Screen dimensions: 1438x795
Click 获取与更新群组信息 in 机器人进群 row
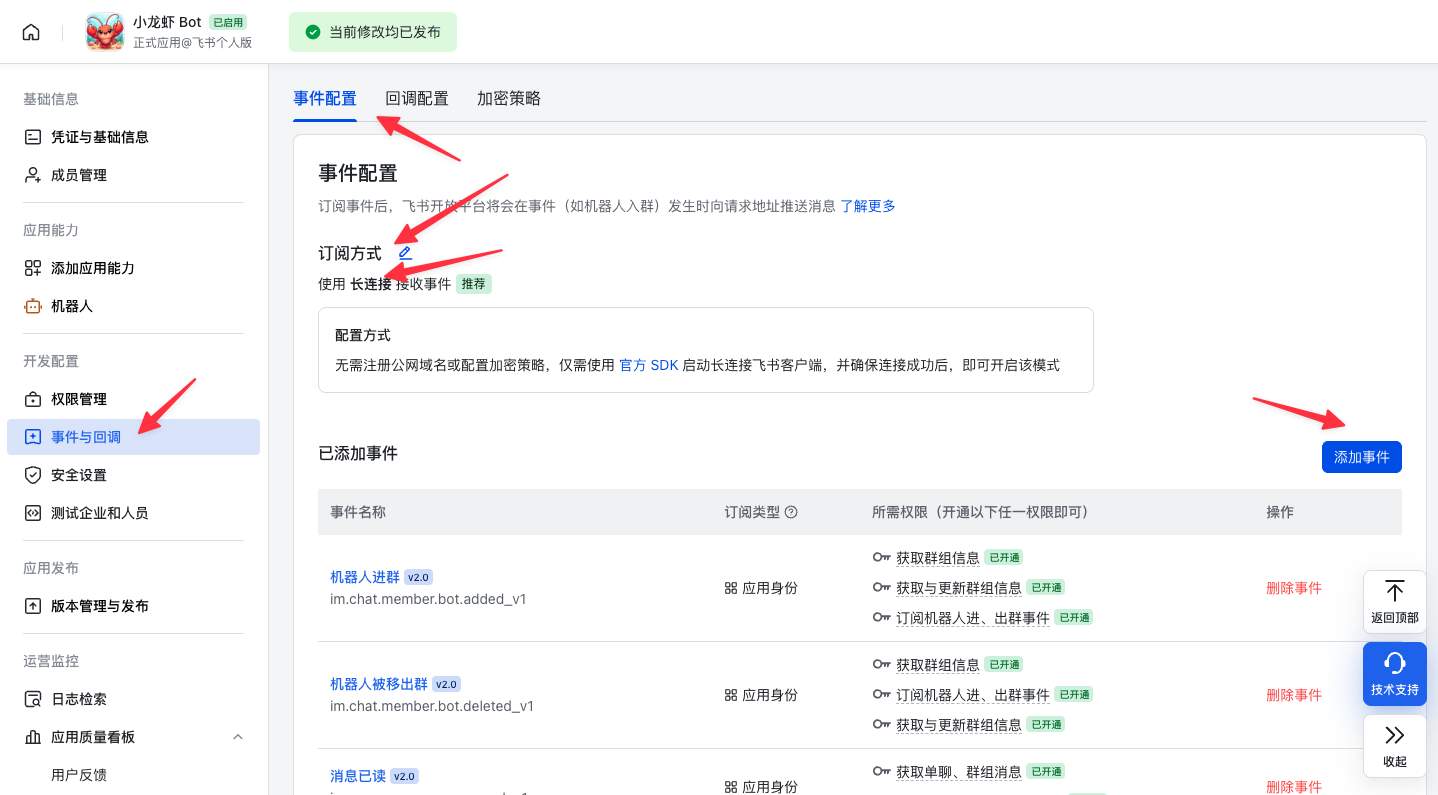[959, 588]
